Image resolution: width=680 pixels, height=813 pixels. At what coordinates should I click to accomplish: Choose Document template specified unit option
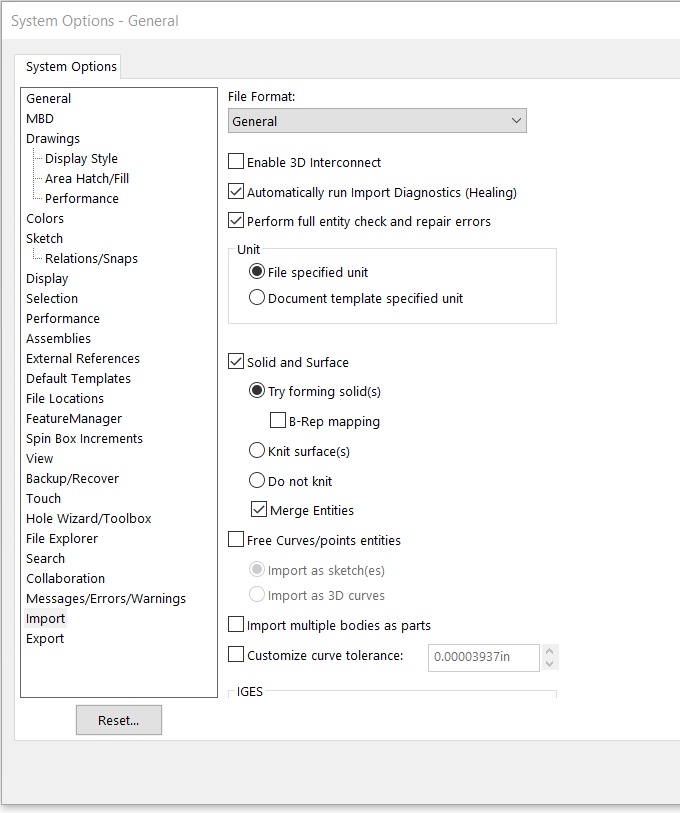257,298
